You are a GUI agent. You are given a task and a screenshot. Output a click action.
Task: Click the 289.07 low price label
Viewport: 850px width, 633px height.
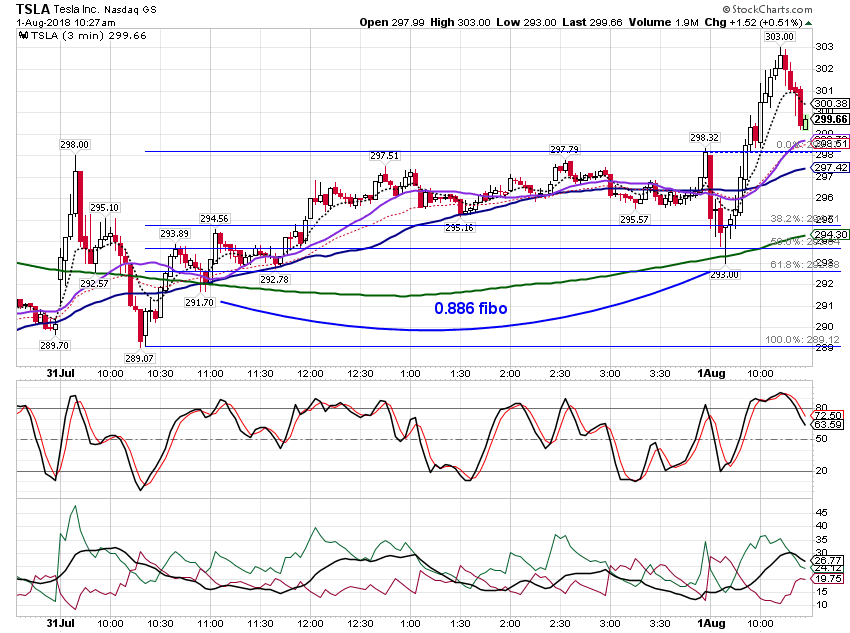point(139,358)
